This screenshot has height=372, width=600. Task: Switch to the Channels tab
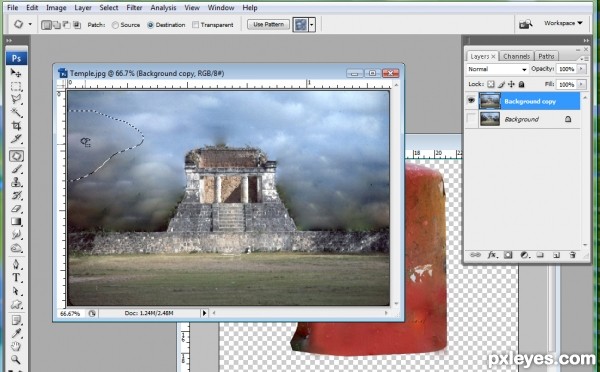coord(516,56)
